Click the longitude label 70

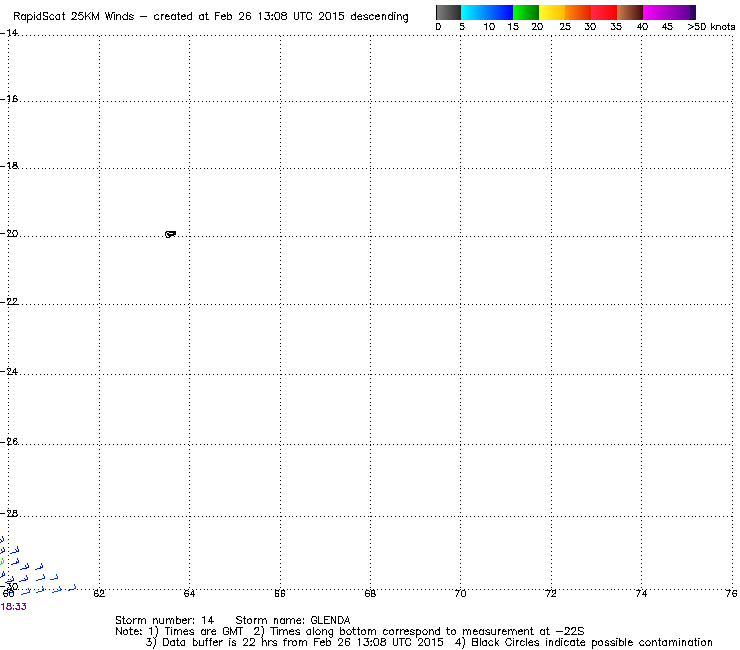tap(460, 594)
